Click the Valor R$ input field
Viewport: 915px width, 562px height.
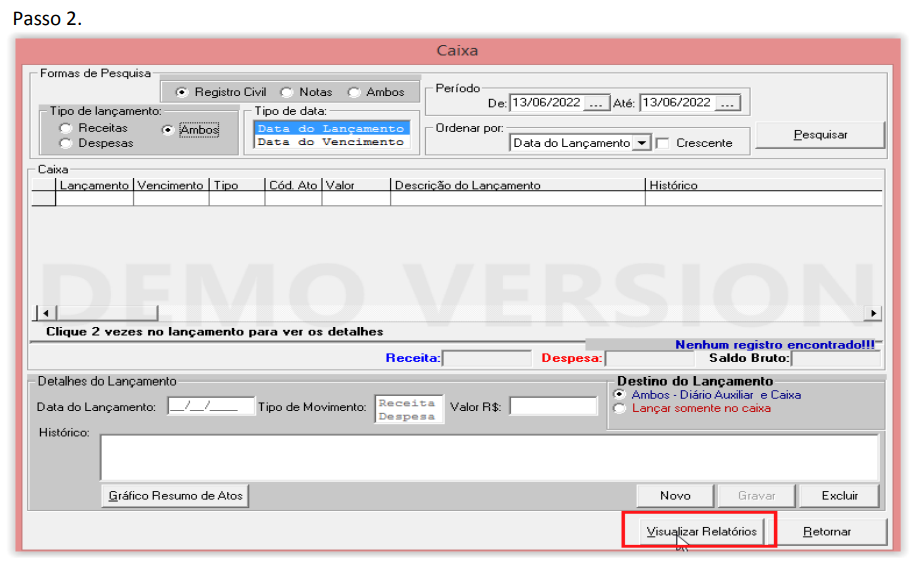[x=553, y=406]
